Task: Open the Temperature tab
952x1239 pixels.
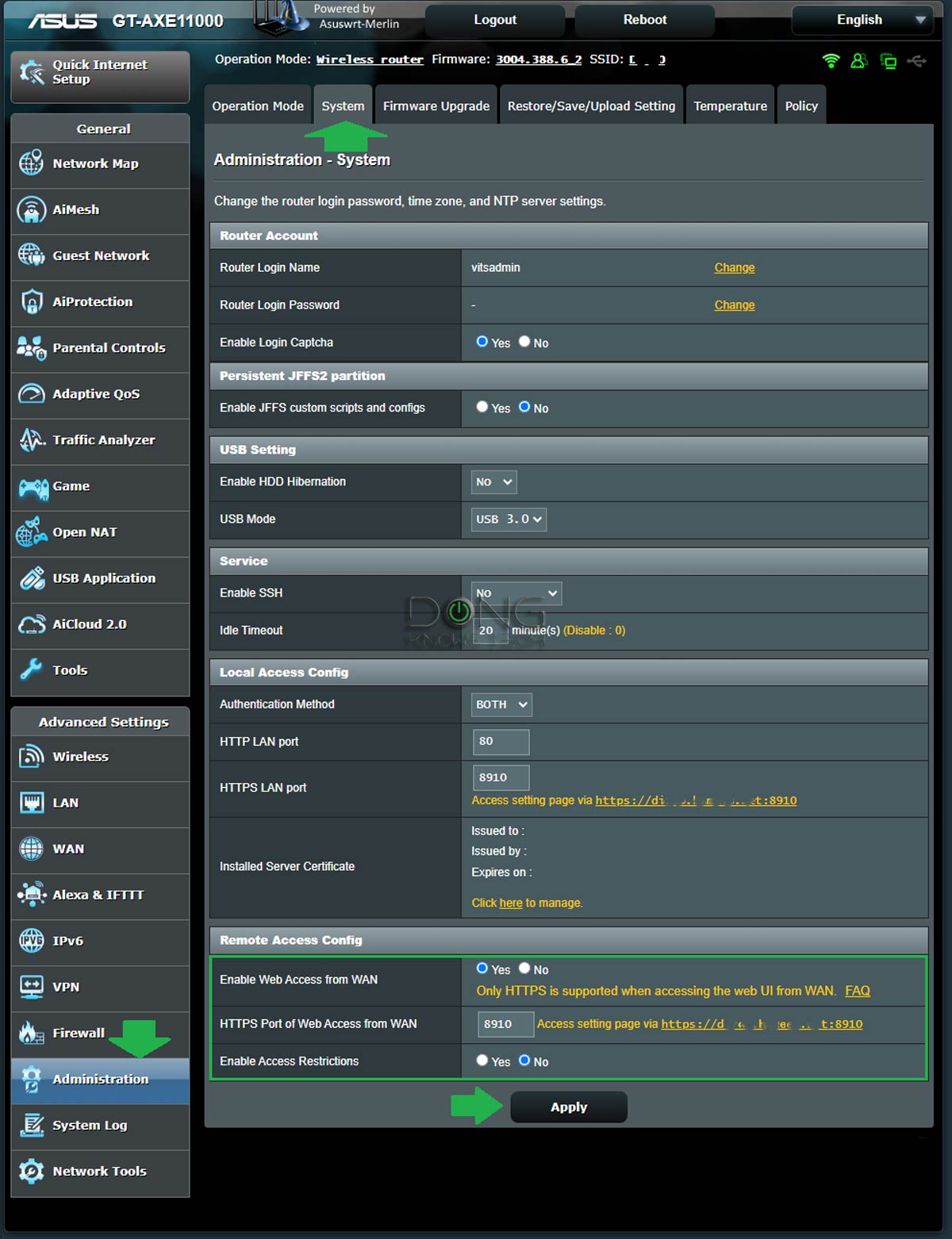Action: click(x=729, y=105)
